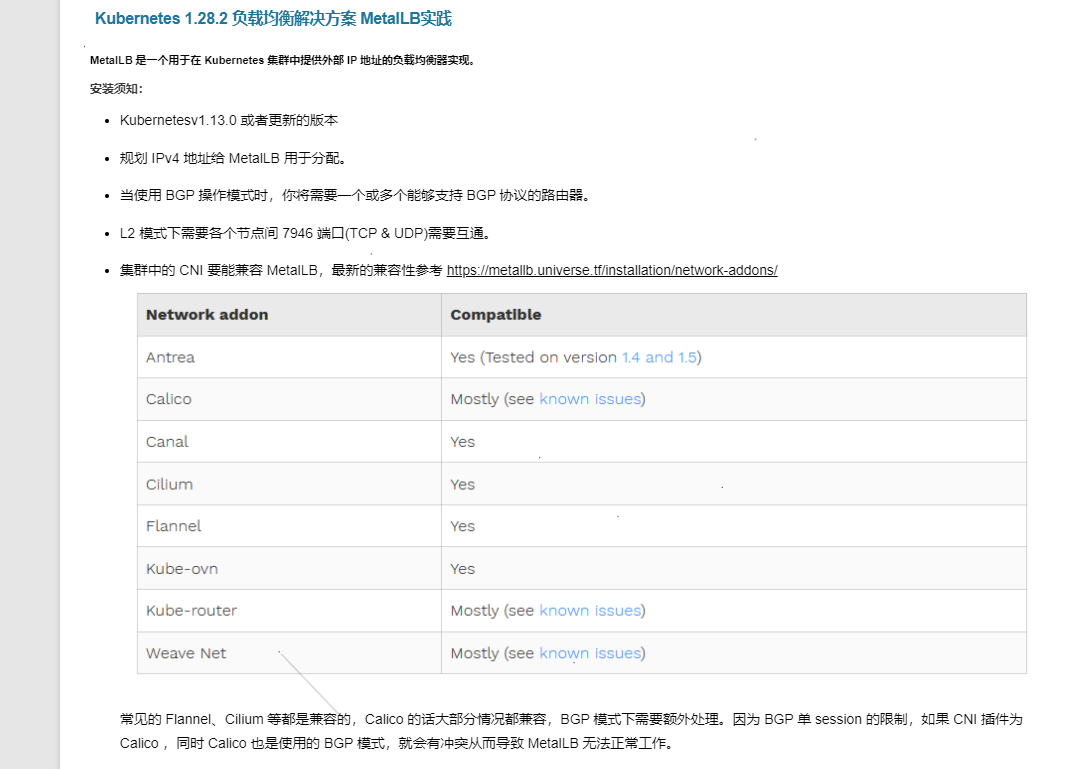Click the 'Flannel' table cell

click(x=289, y=526)
